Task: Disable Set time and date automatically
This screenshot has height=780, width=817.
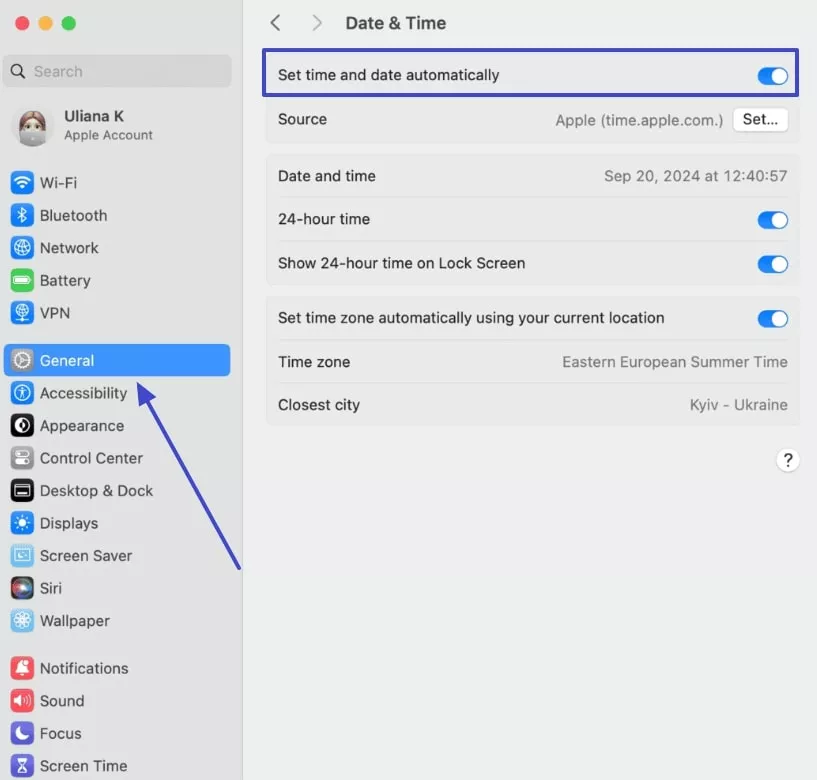Action: point(772,75)
